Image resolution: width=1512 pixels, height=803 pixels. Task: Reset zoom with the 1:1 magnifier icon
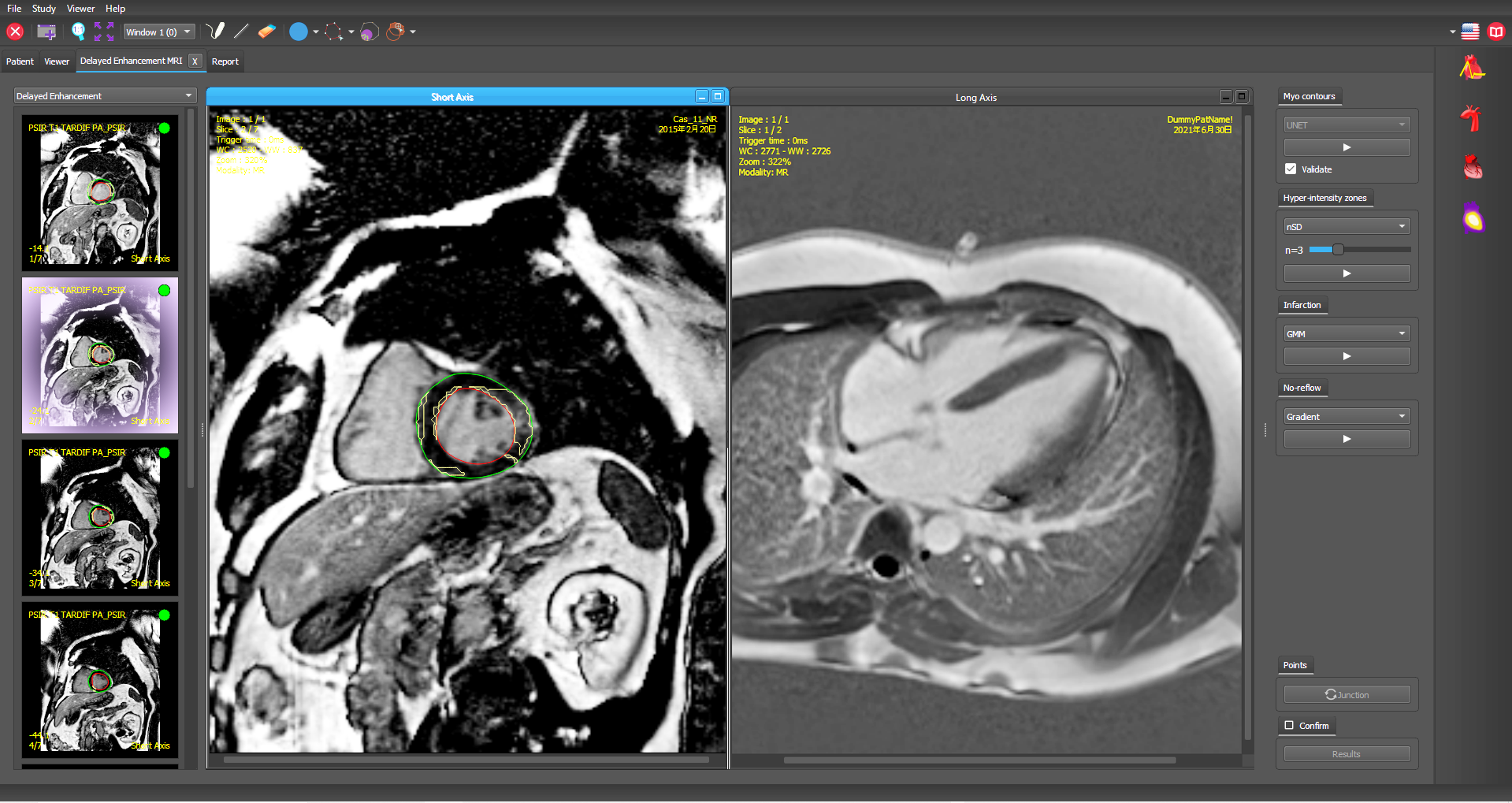pyautogui.click(x=78, y=32)
